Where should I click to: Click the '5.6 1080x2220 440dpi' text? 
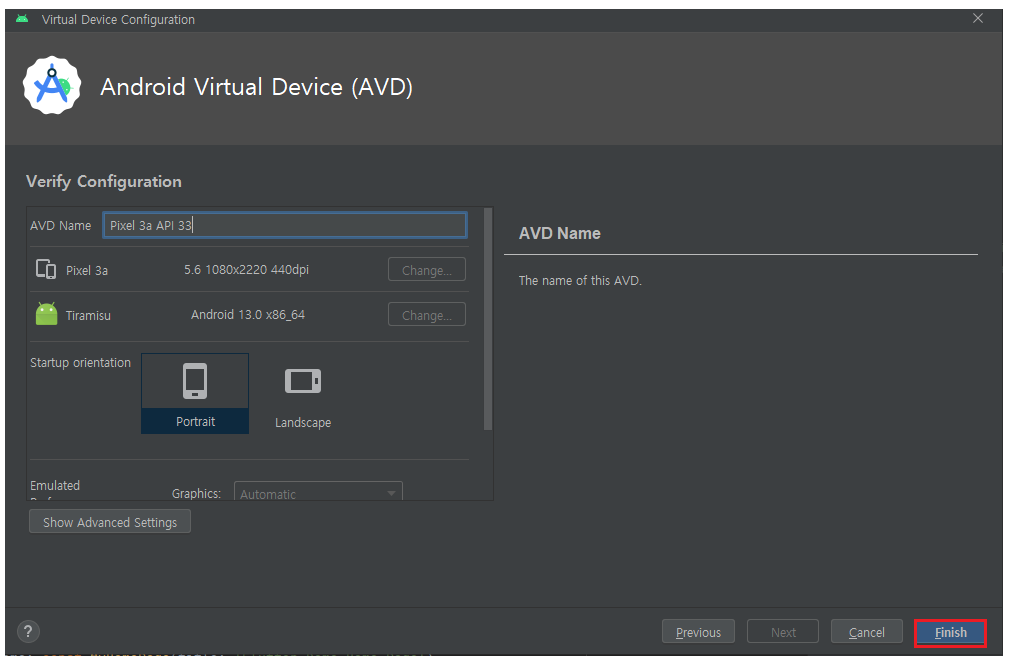[x=247, y=270]
